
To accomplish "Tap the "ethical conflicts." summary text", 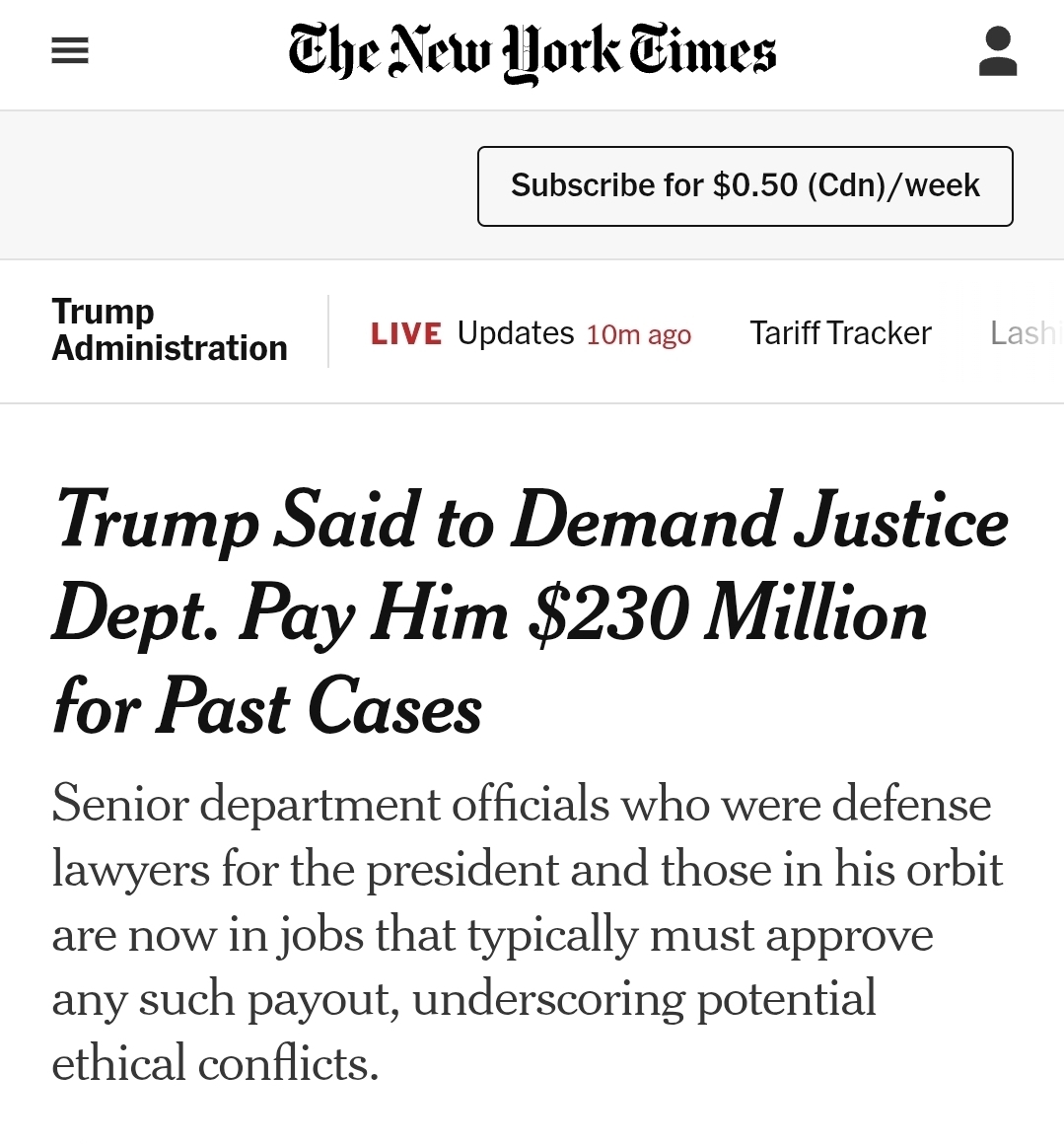I will 215,1063.
